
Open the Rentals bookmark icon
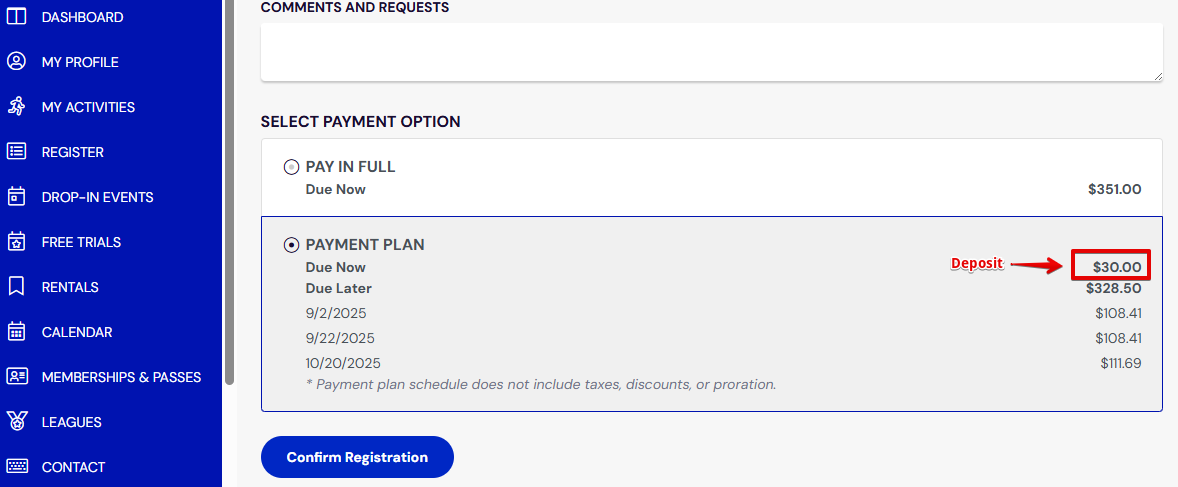pyautogui.click(x=17, y=287)
